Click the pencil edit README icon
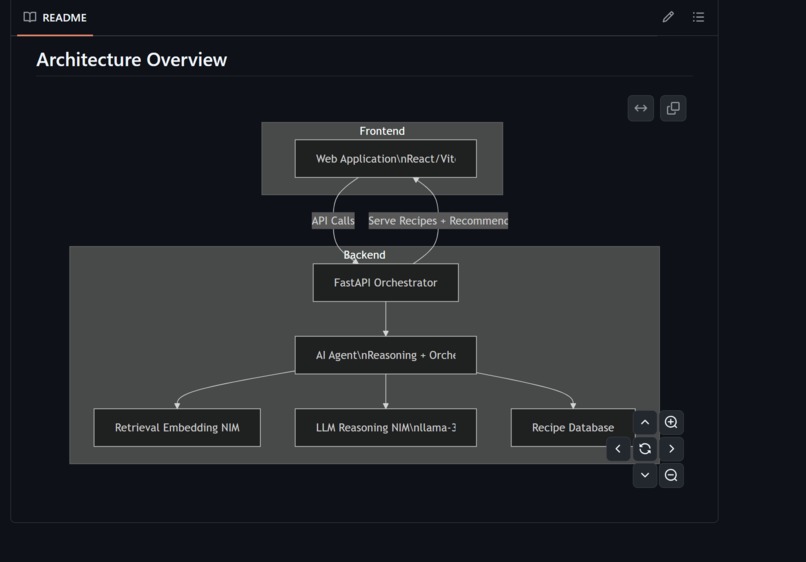The width and height of the screenshot is (806, 562). click(668, 17)
